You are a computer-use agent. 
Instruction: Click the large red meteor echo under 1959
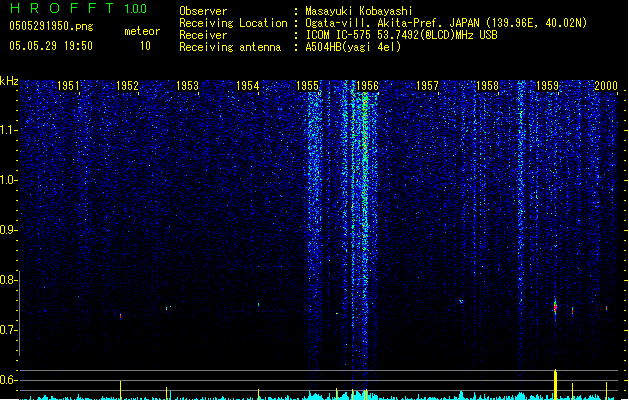(555, 308)
